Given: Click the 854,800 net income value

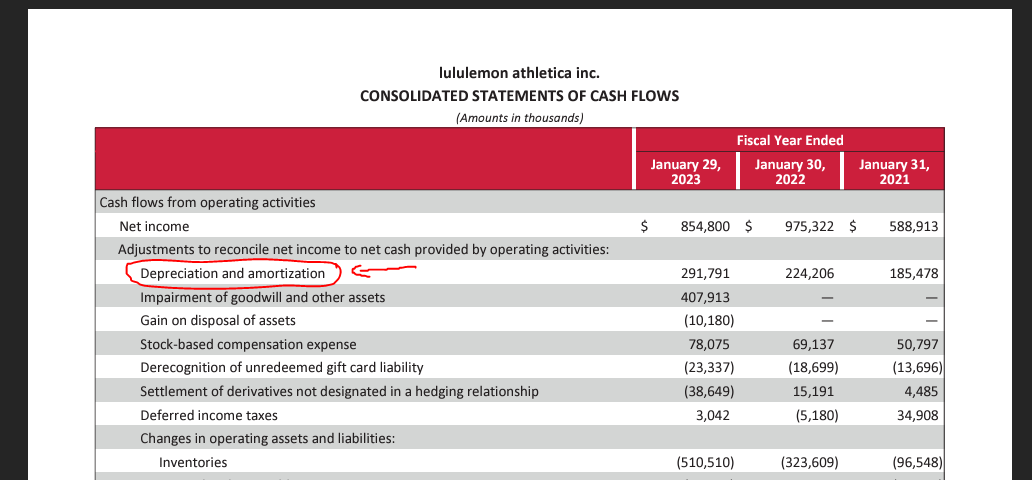Looking at the screenshot, I should pyautogui.click(x=705, y=227).
